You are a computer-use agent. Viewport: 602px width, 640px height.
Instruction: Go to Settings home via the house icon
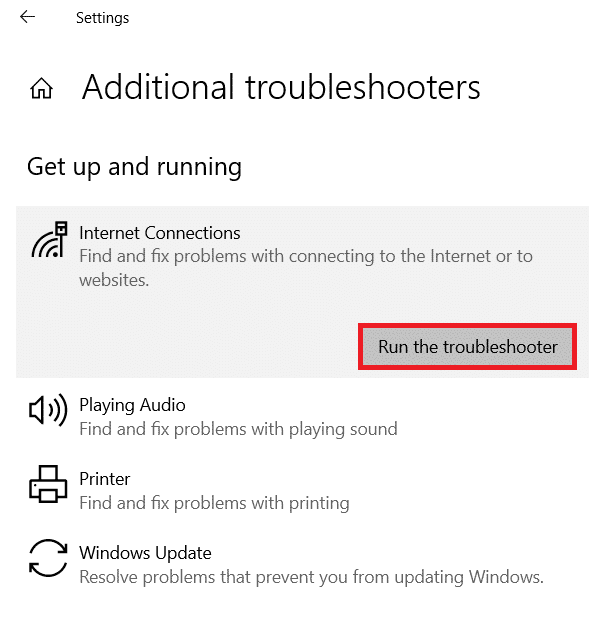(41, 89)
